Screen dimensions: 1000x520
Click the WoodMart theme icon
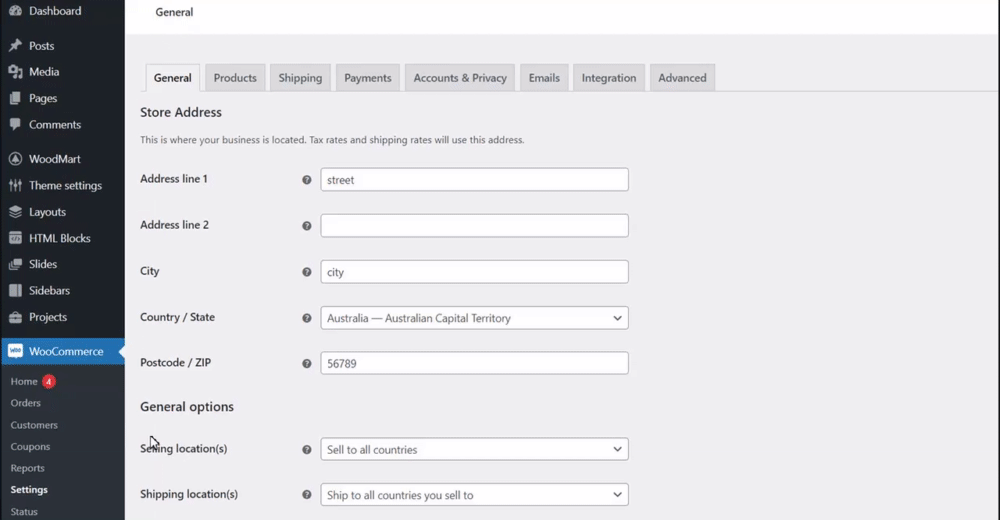(x=15, y=159)
